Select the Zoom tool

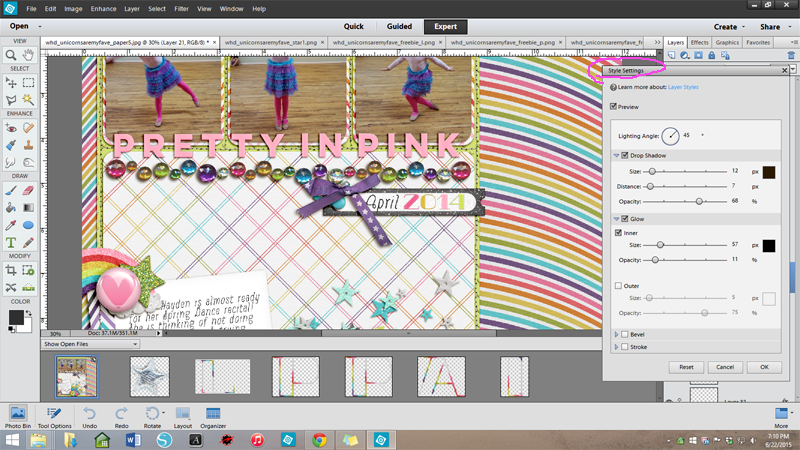click(x=10, y=55)
